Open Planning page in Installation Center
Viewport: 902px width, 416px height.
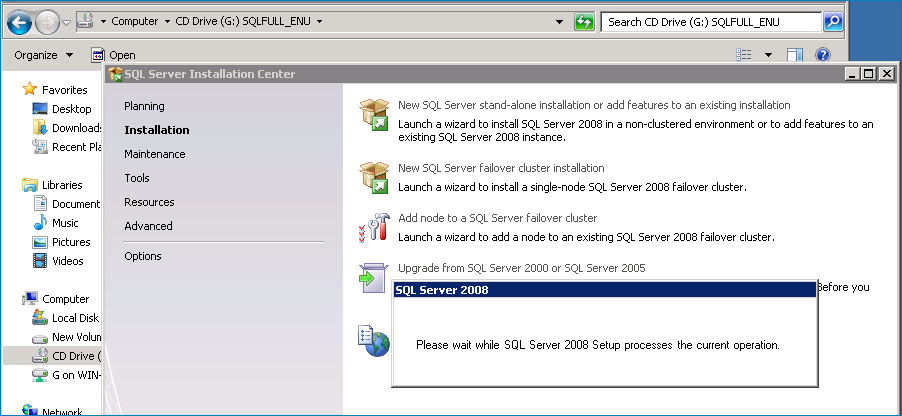pos(144,106)
